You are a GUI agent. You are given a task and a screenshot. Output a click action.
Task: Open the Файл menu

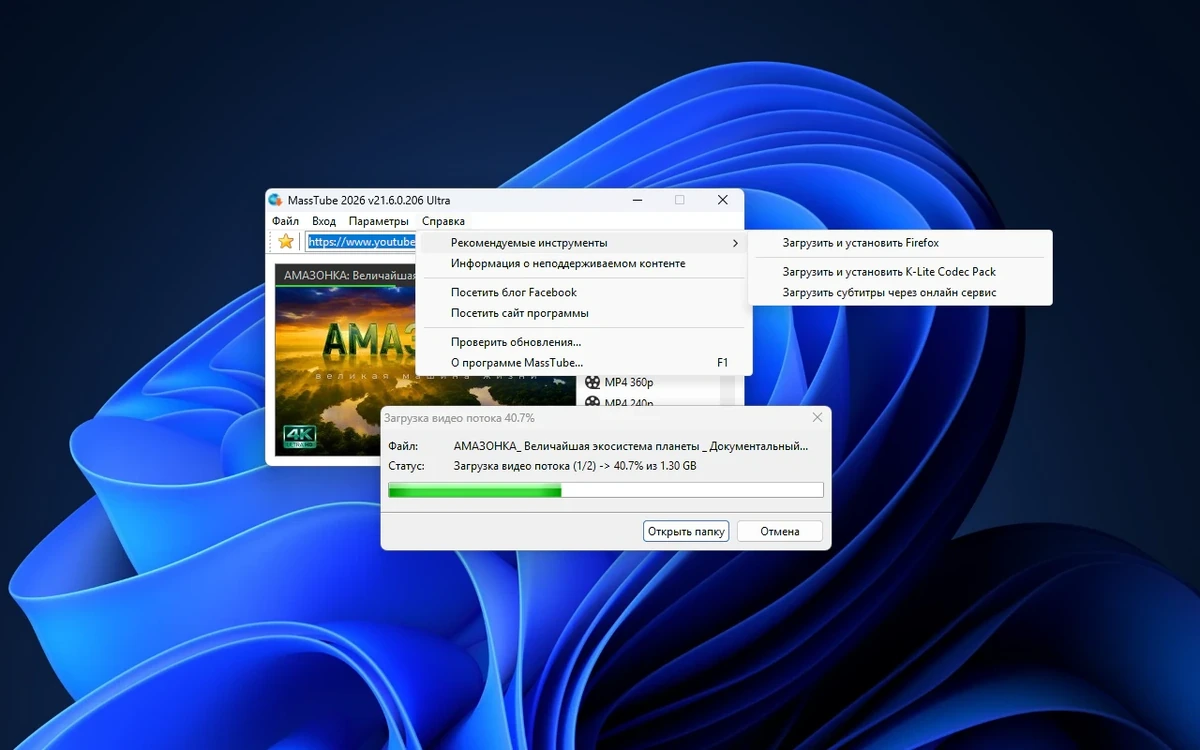pyautogui.click(x=285, y=221)
